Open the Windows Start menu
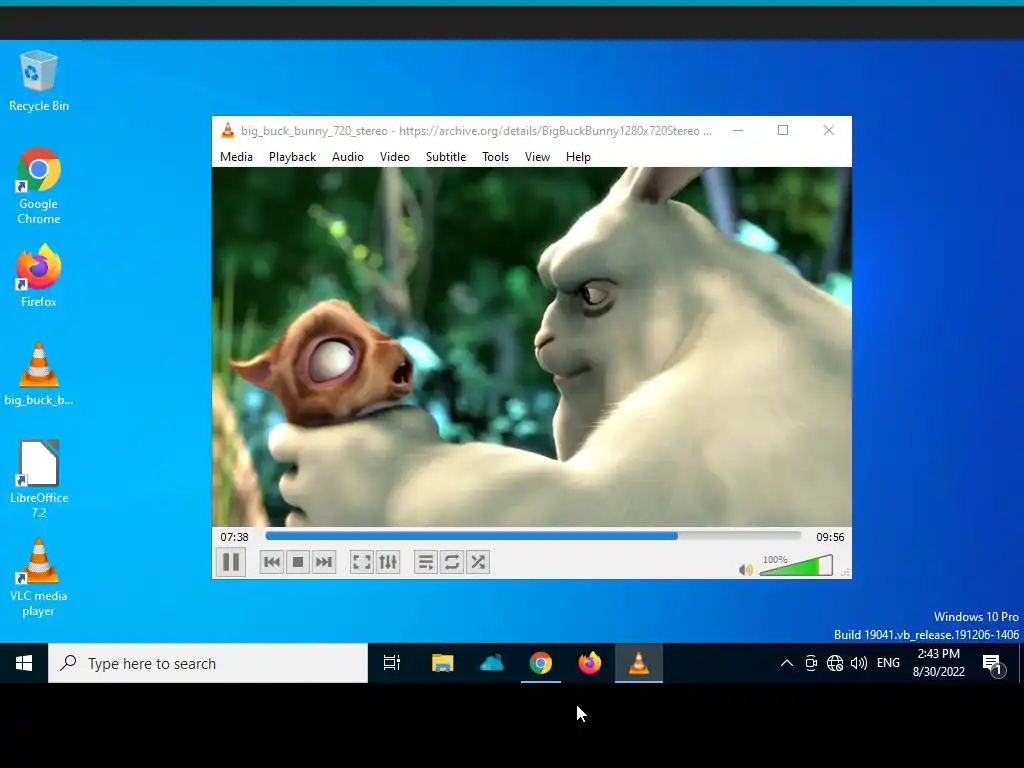The height and width of the screenshot is (768, 1024). coord(24,664)
